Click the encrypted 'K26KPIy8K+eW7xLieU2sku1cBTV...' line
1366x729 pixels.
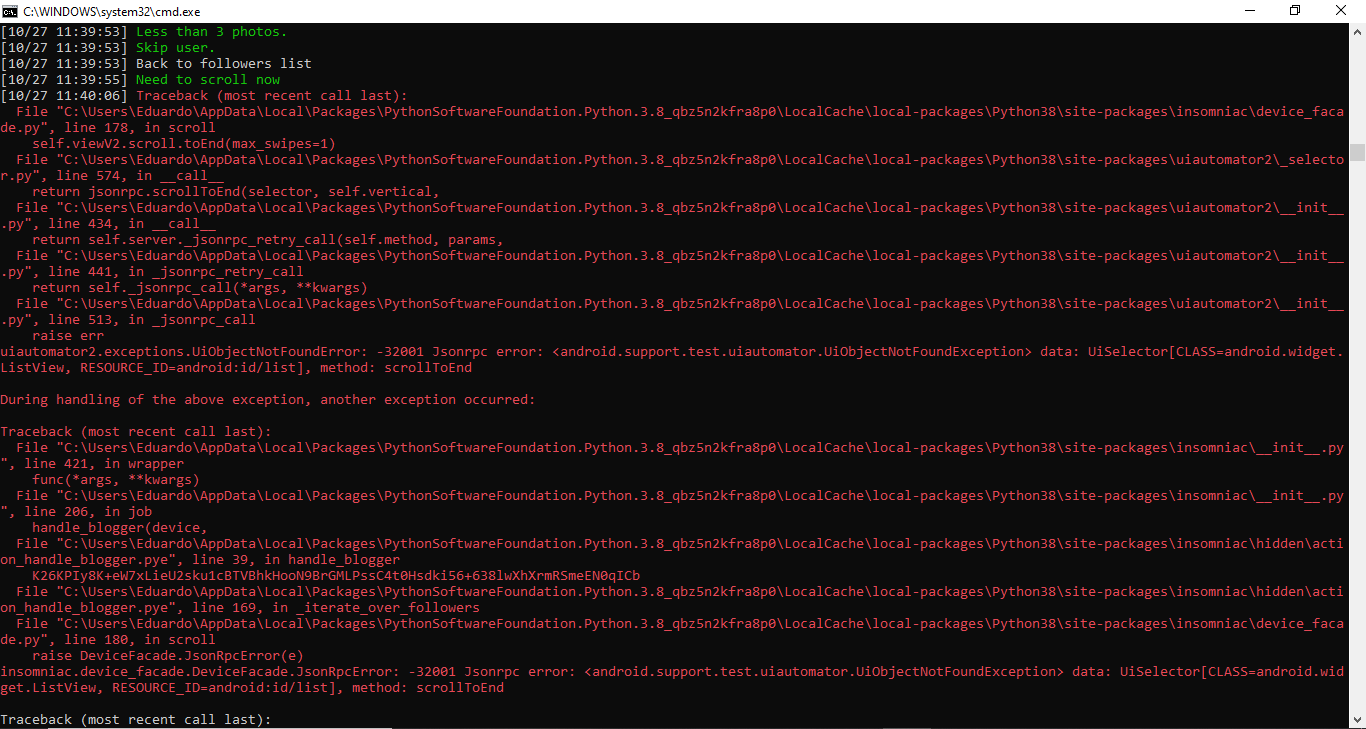point(336,576)
